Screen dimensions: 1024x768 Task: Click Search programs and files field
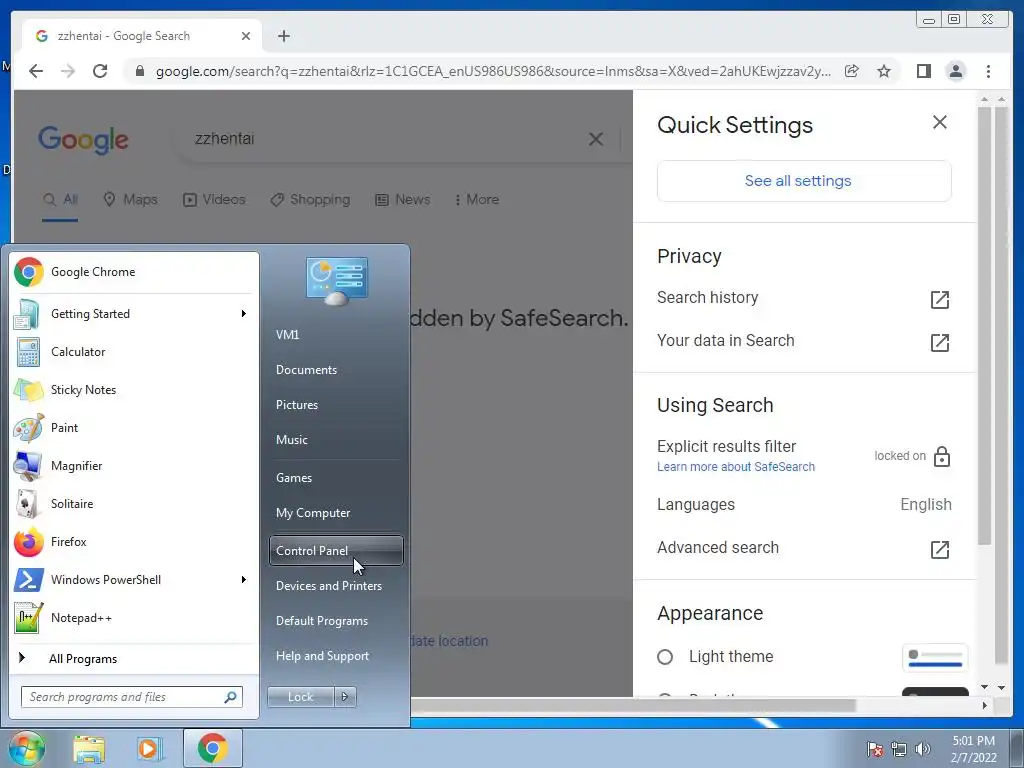[132, 697]
